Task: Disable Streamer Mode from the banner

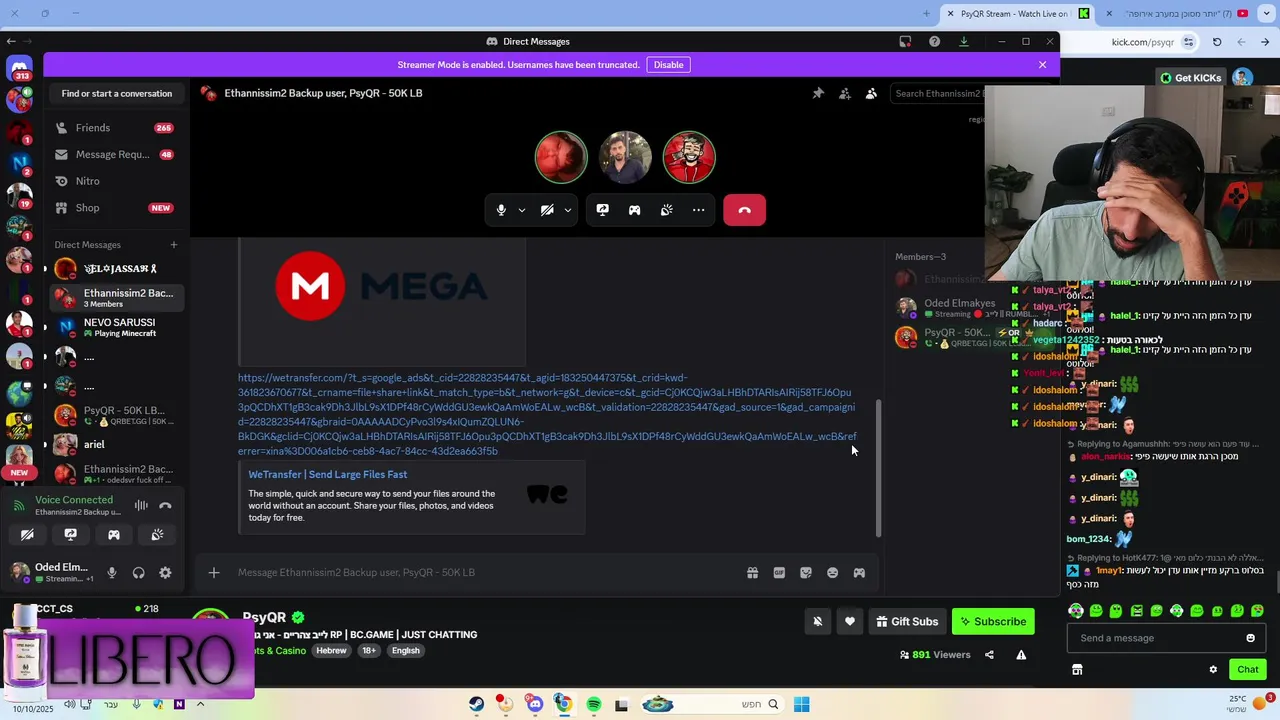Action: [x=668, y=65]
